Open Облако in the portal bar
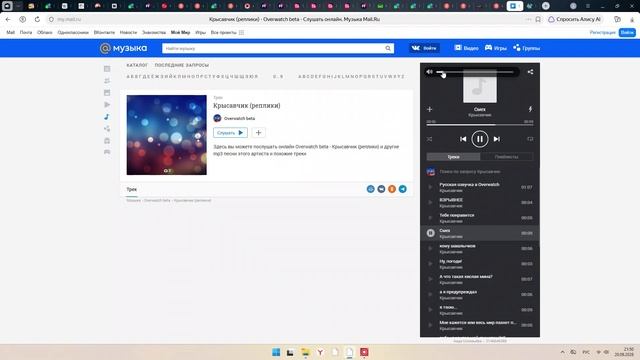The height and width of the screenshot is (360, 640). click(x=44, y=32)
